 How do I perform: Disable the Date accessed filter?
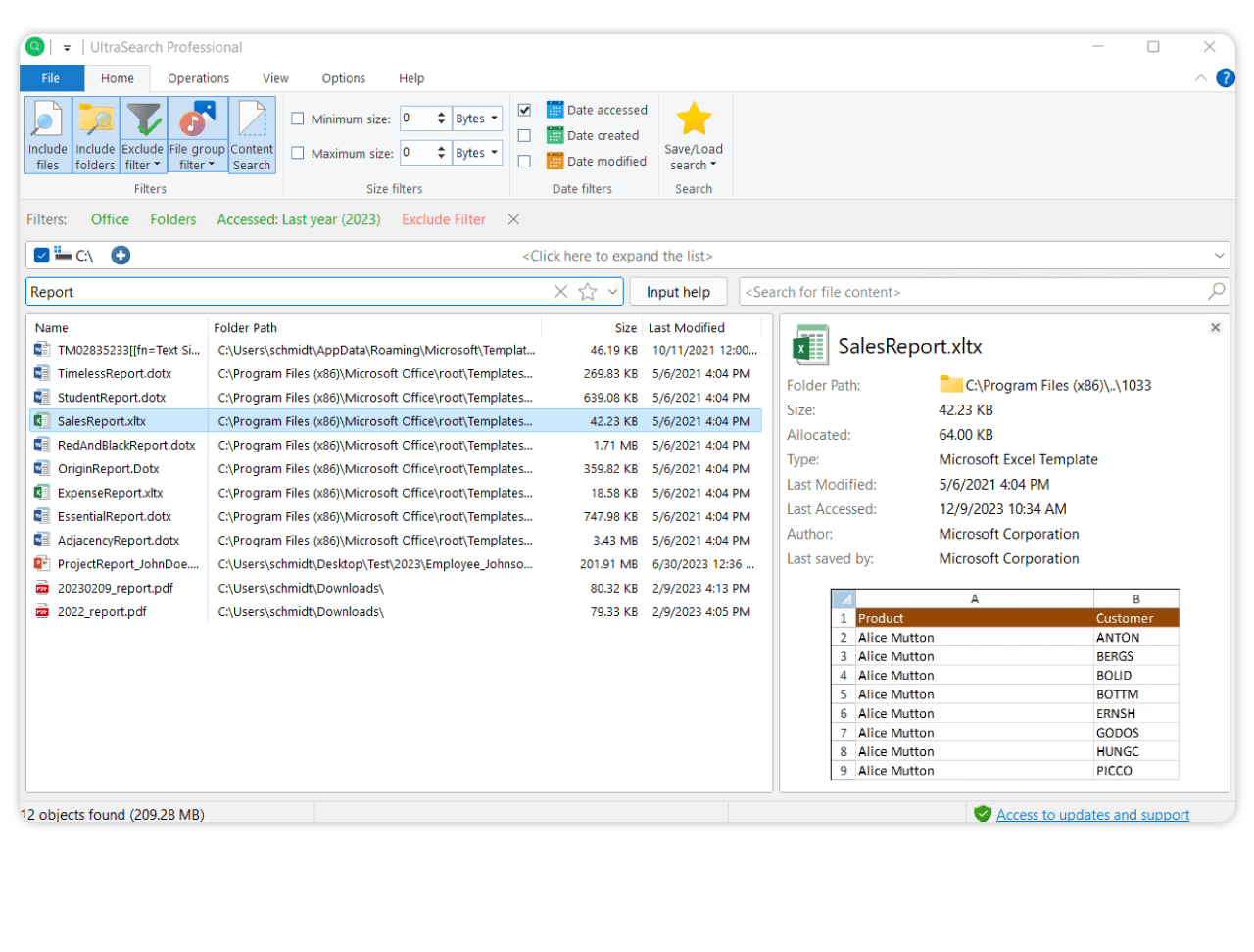click(525, 109)
